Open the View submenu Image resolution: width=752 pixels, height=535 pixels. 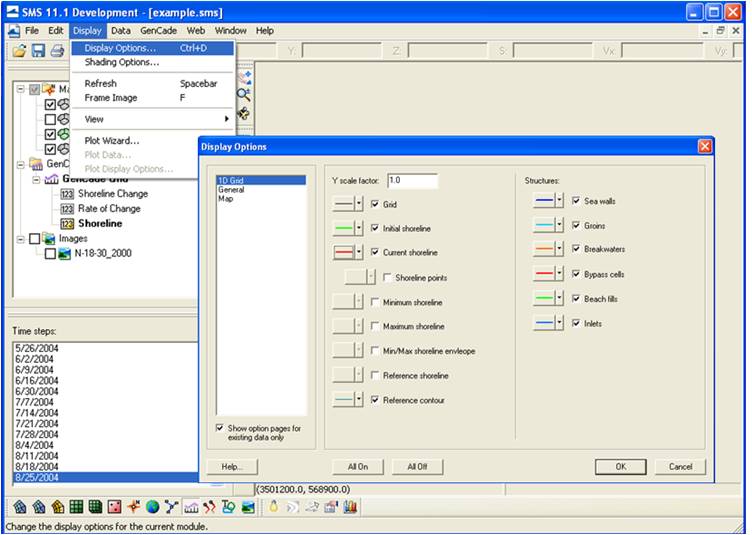pos(152,119)
